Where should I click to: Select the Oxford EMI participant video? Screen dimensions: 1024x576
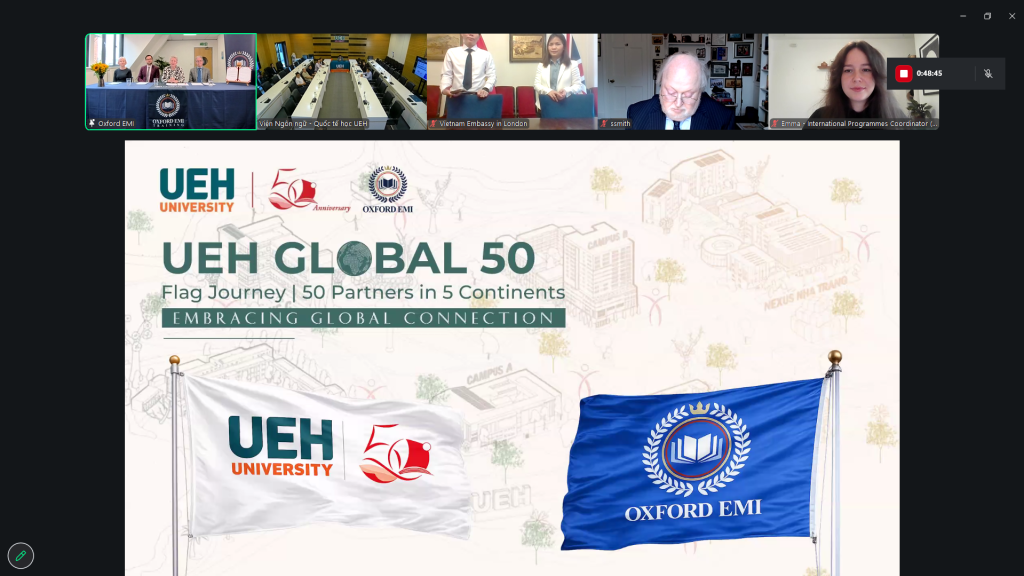click(x=170, y=80)
